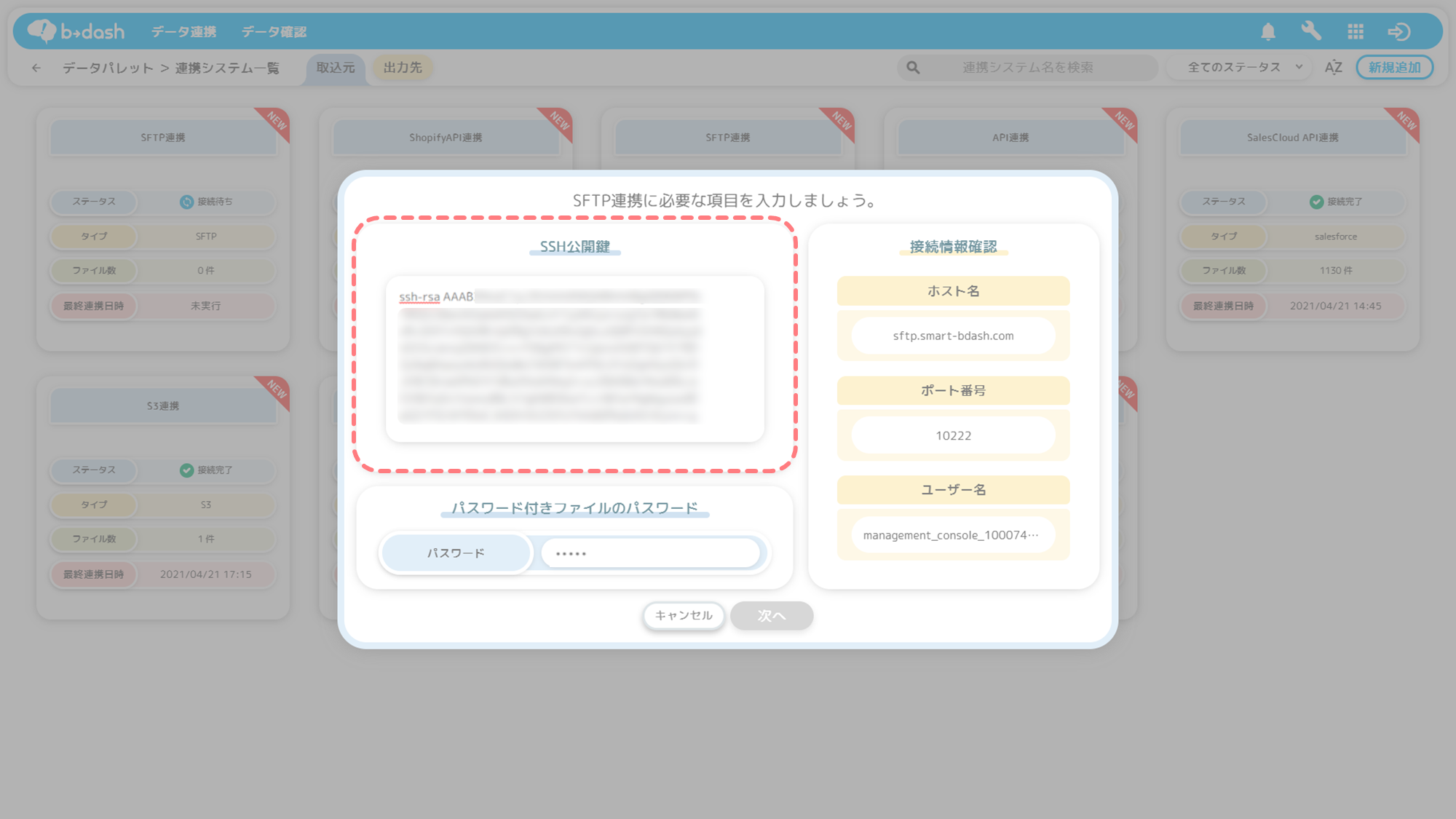Open the データ確認 menu
The image size is (1456, 819).
tap(274, 31)
